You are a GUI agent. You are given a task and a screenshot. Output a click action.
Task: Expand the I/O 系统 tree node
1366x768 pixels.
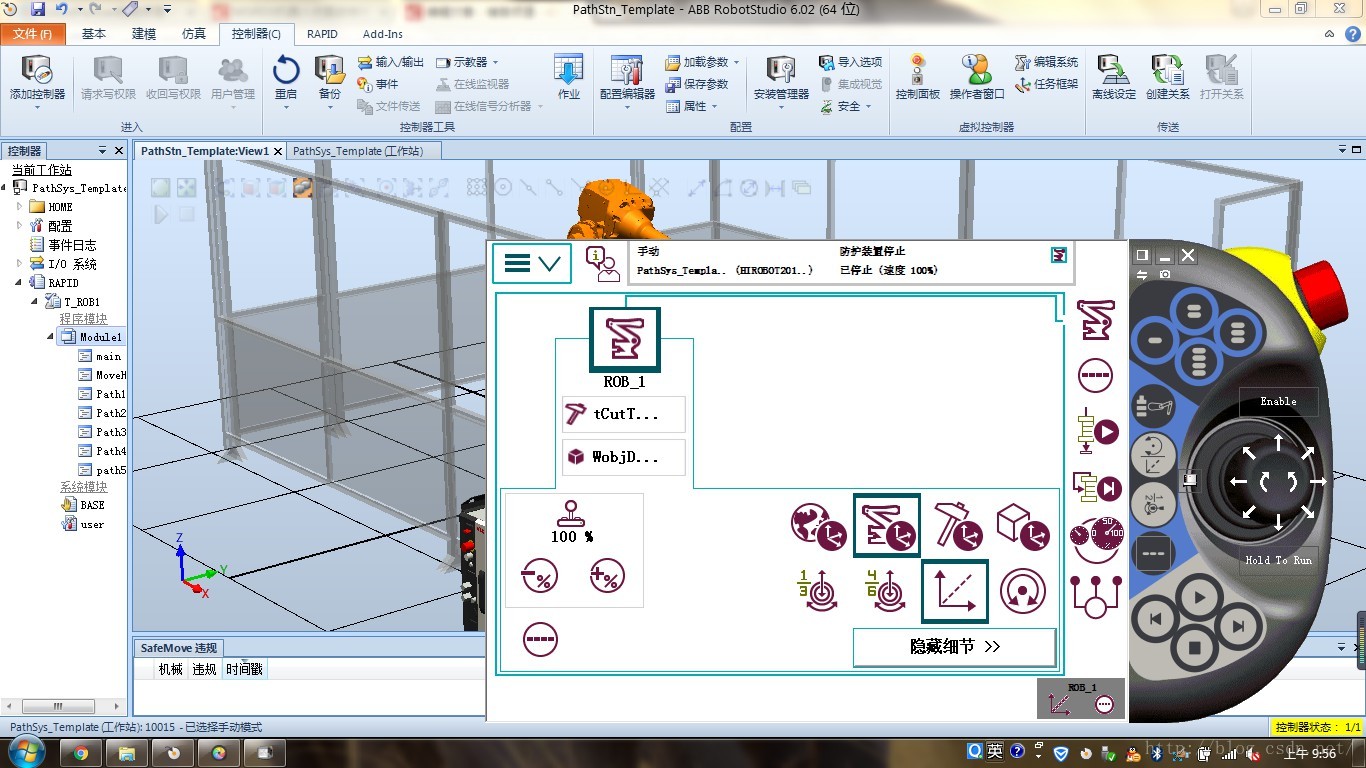pos(19,263)
